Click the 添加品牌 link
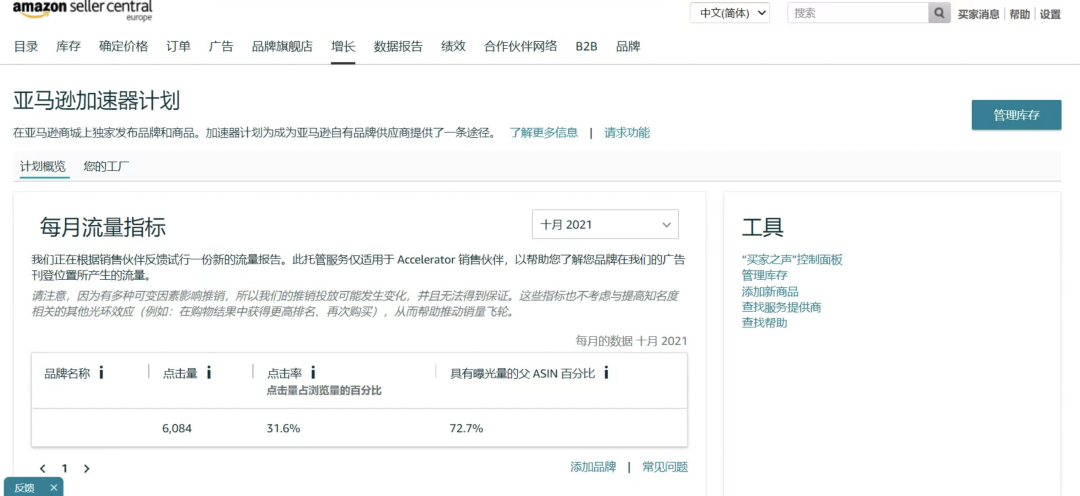Viewport: 1080px width, 496px height. tap(593, 467)
